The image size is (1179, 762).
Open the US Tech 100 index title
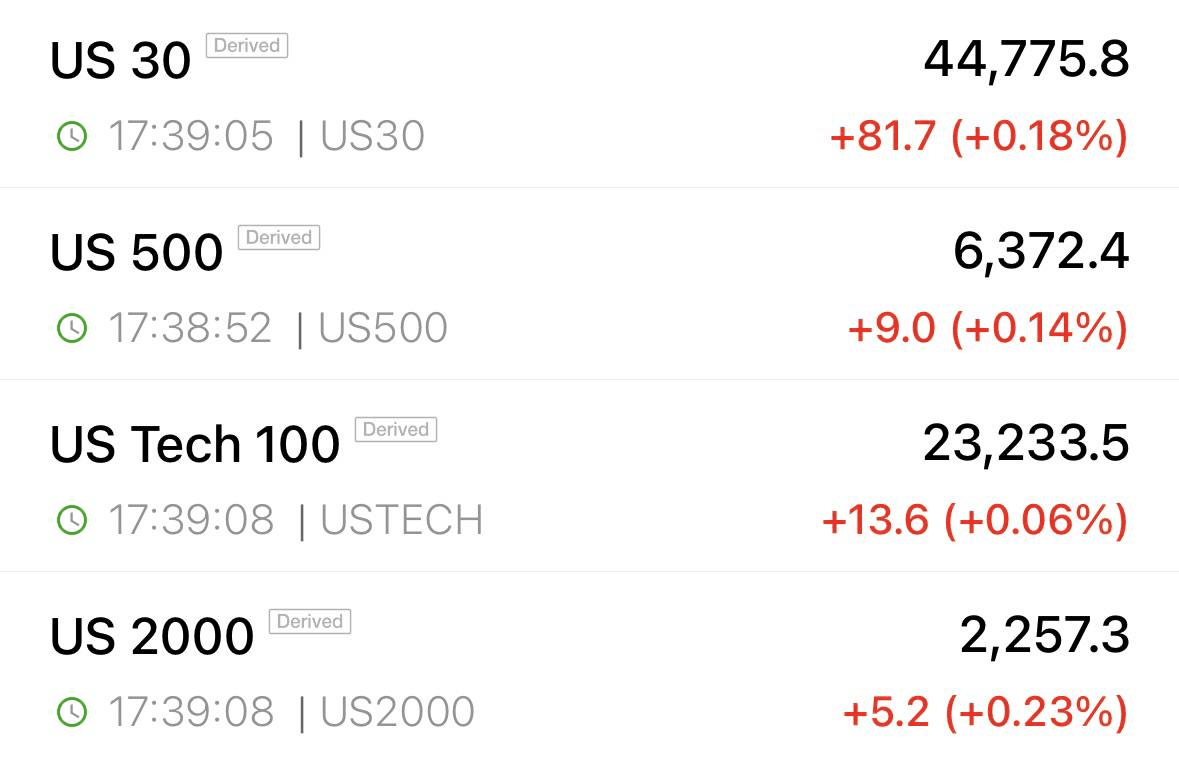coord(195,444)
